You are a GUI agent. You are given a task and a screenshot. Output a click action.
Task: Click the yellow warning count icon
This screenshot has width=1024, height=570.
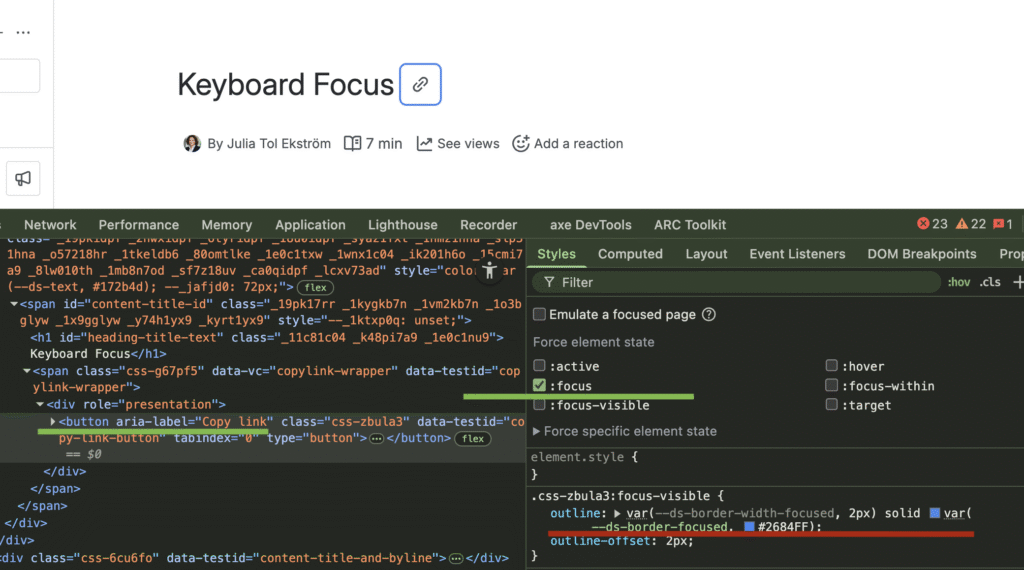(961, 225)
